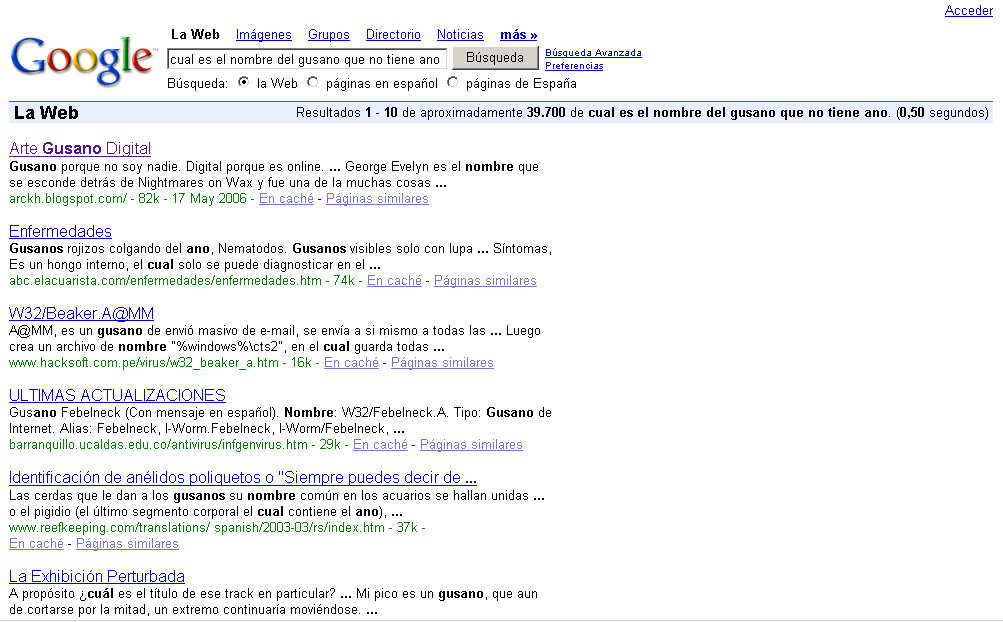
Task: Open the 'más »' menu link
Action: pyautogui.click(x=519, y=35)
